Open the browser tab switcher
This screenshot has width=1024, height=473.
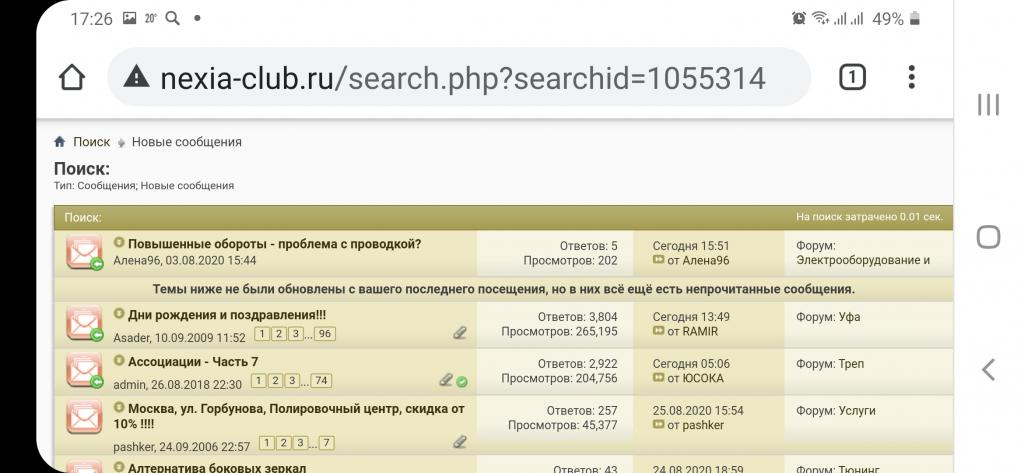[x=851, y=77]
